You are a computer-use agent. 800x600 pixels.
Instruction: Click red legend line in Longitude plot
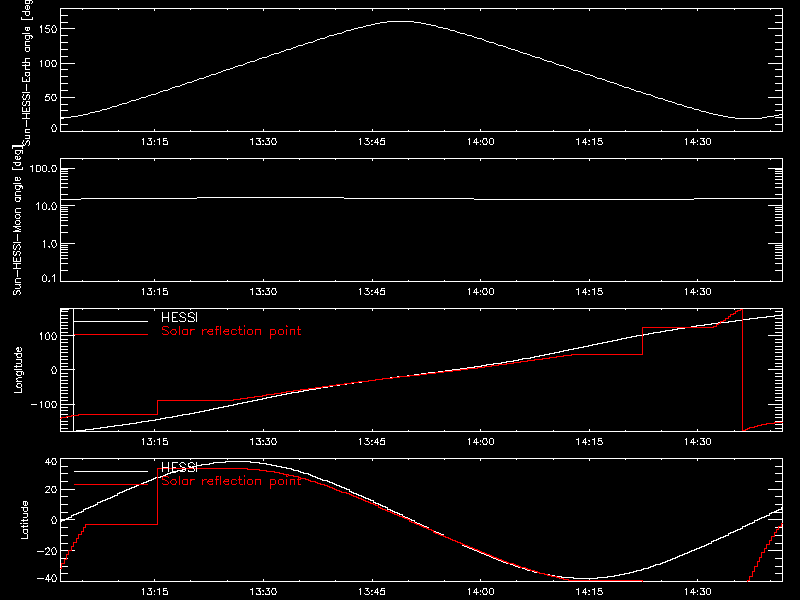coord(111,335)
